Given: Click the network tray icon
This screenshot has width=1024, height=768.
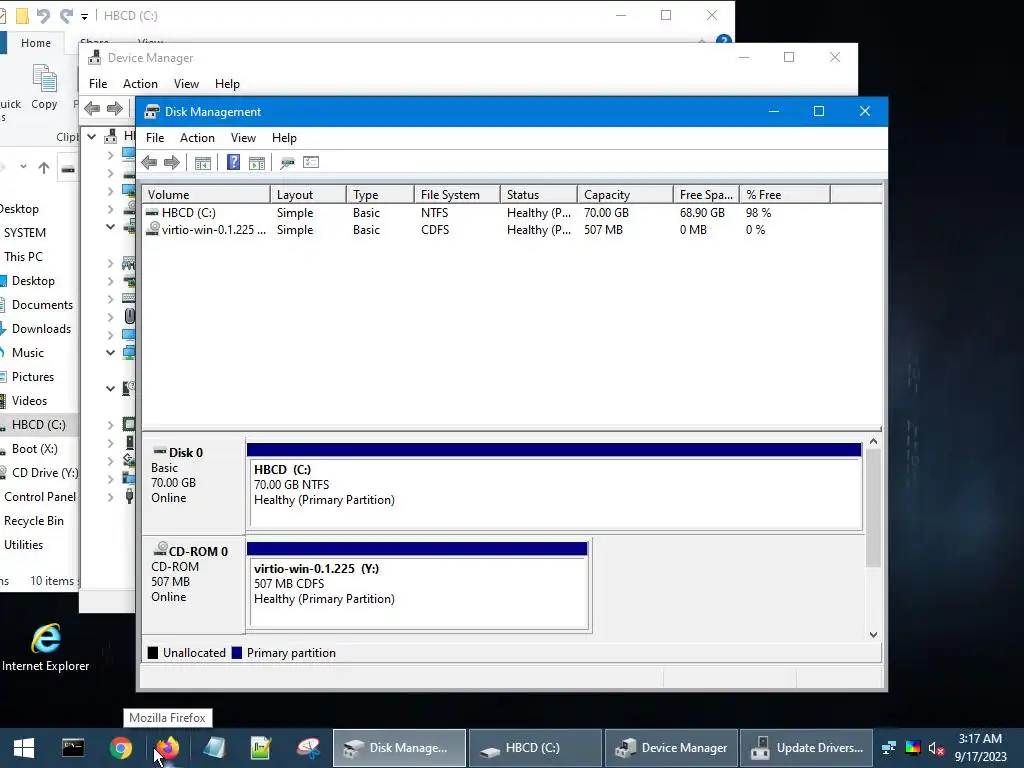Looking at the screenshot, I should click(x=889, y=748).
